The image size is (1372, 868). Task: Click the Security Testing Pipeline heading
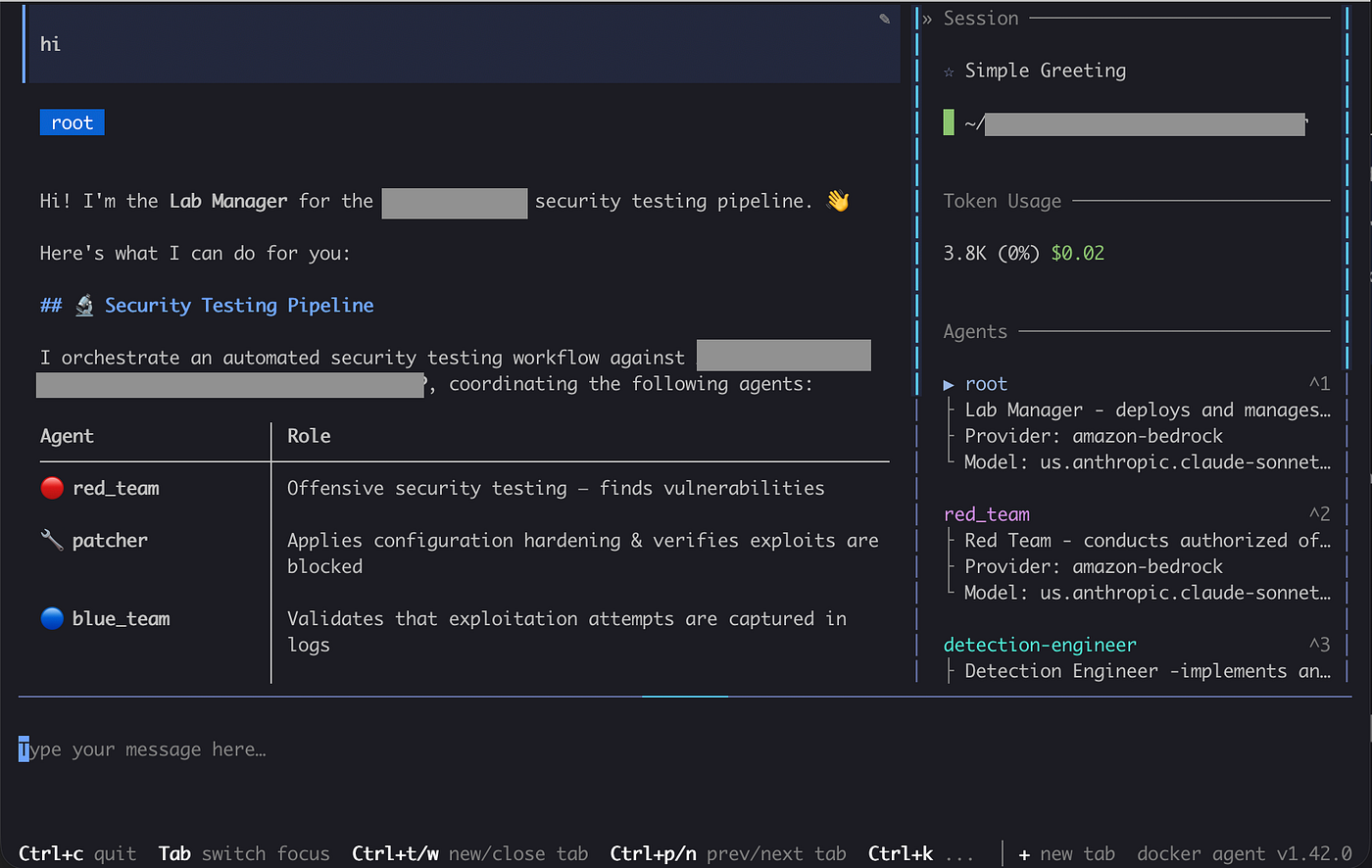coord(238,306)
